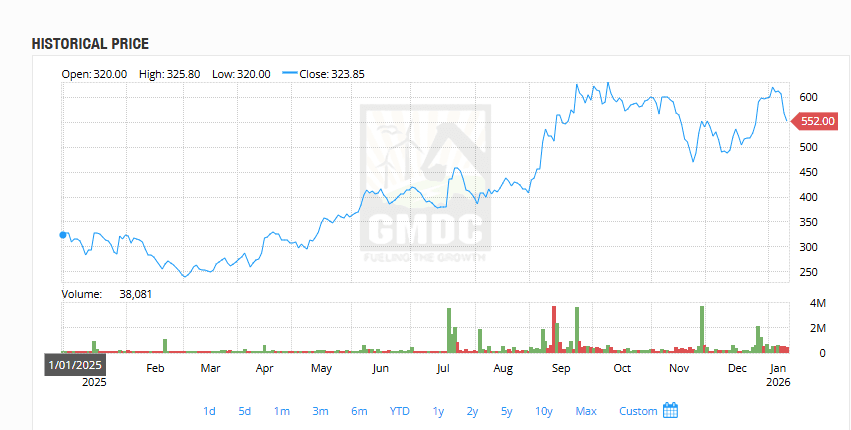Display the 10y price history
This screenshot has width=851, height=430.
click(544, 411)
